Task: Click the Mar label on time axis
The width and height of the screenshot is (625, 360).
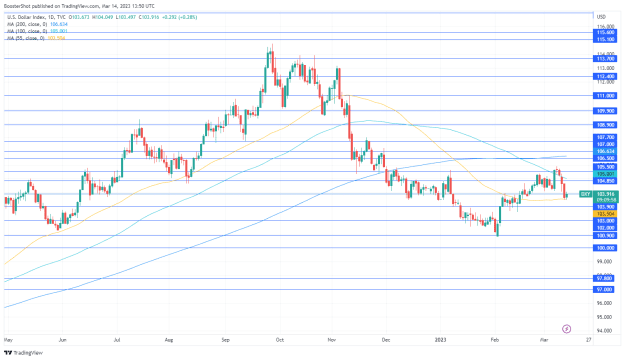Action: (x=544, y=340)
